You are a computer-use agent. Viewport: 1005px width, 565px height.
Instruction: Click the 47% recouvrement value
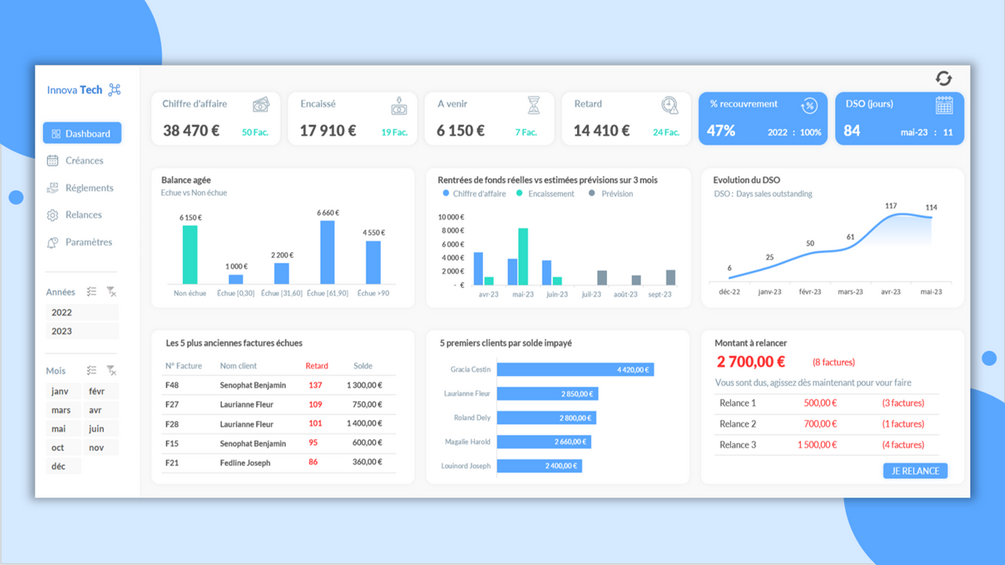click(x=721, y=131)
